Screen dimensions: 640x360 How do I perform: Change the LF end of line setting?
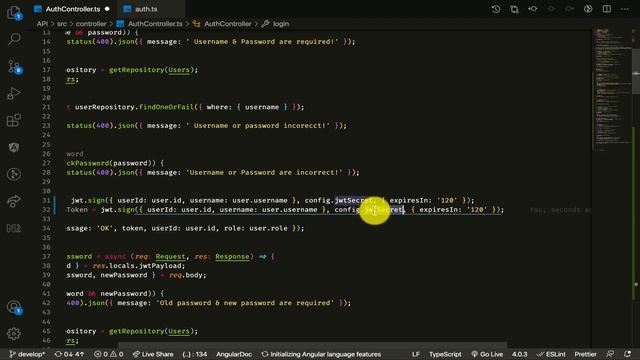click(x=416, y=354)
